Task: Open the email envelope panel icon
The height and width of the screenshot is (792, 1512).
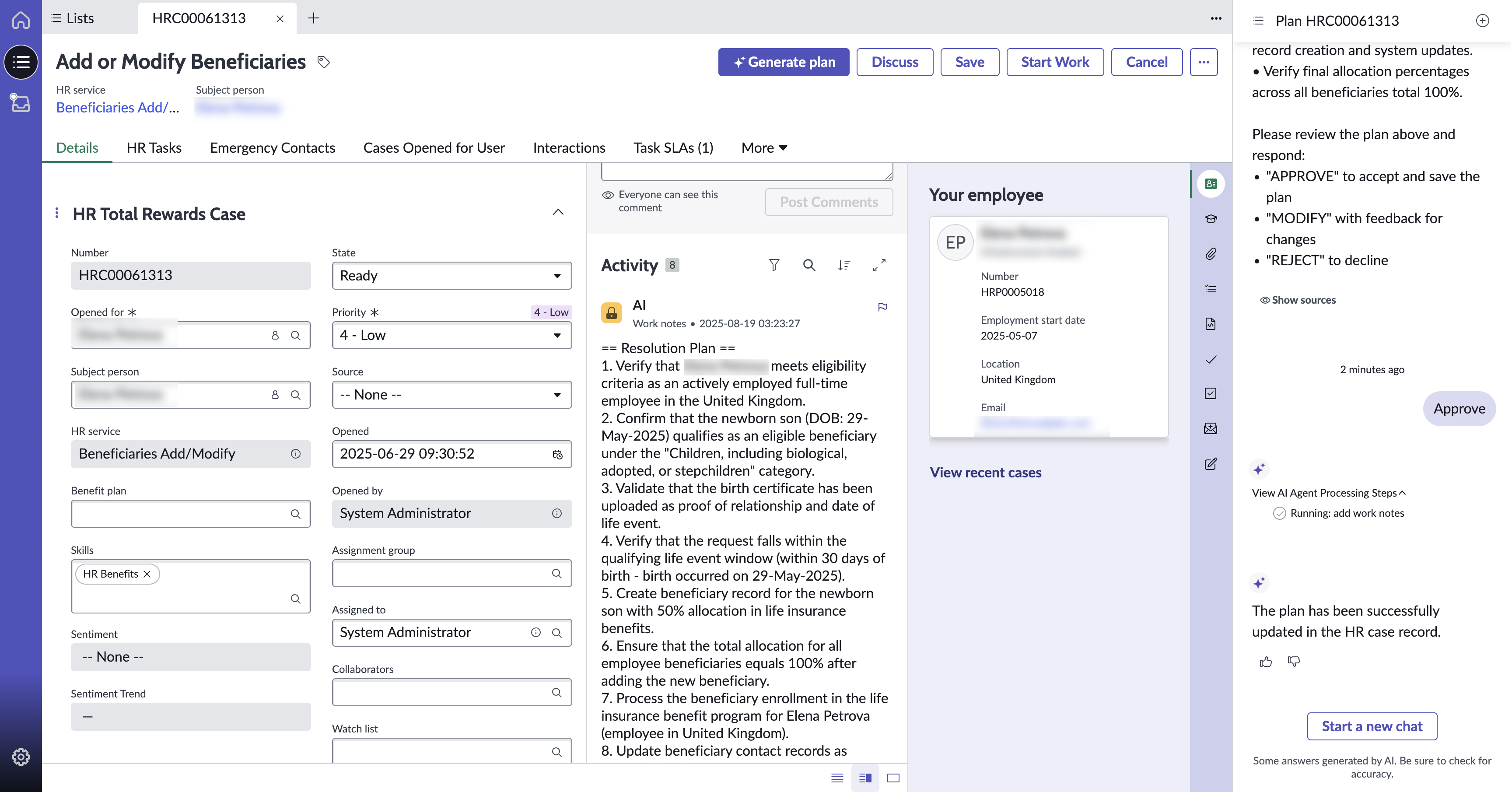Action: coord(1210,428)
